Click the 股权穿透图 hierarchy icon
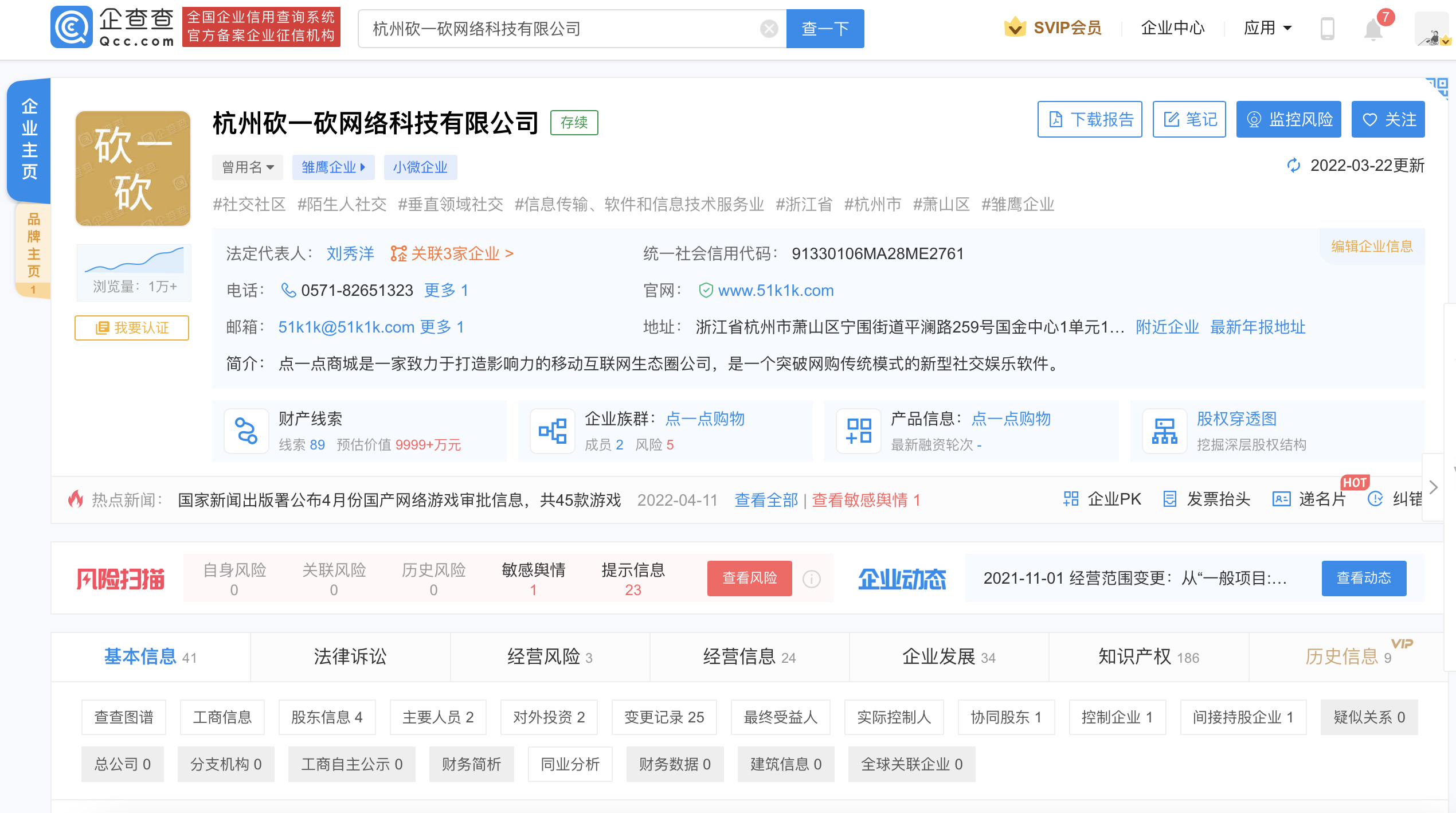The height and width of the screenshot is (813, 1456). click(1165, 431)
